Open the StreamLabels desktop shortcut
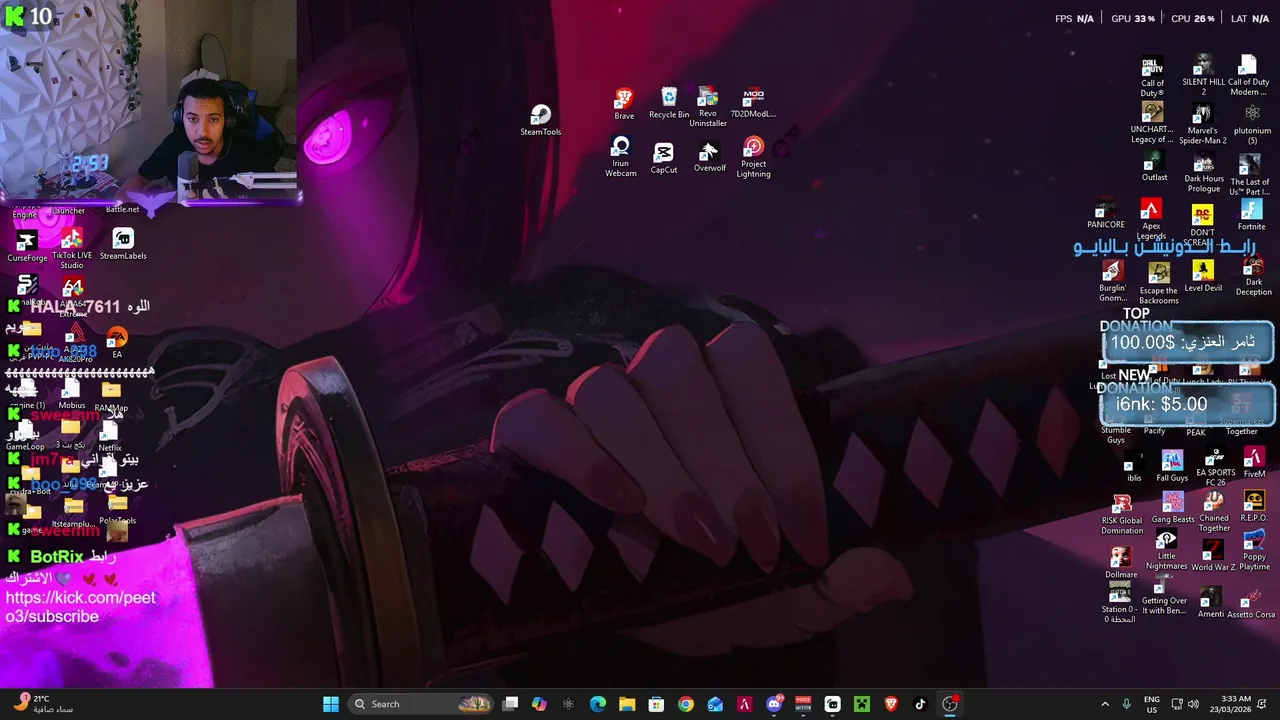 pyautogui.click(x=123, y=244)
